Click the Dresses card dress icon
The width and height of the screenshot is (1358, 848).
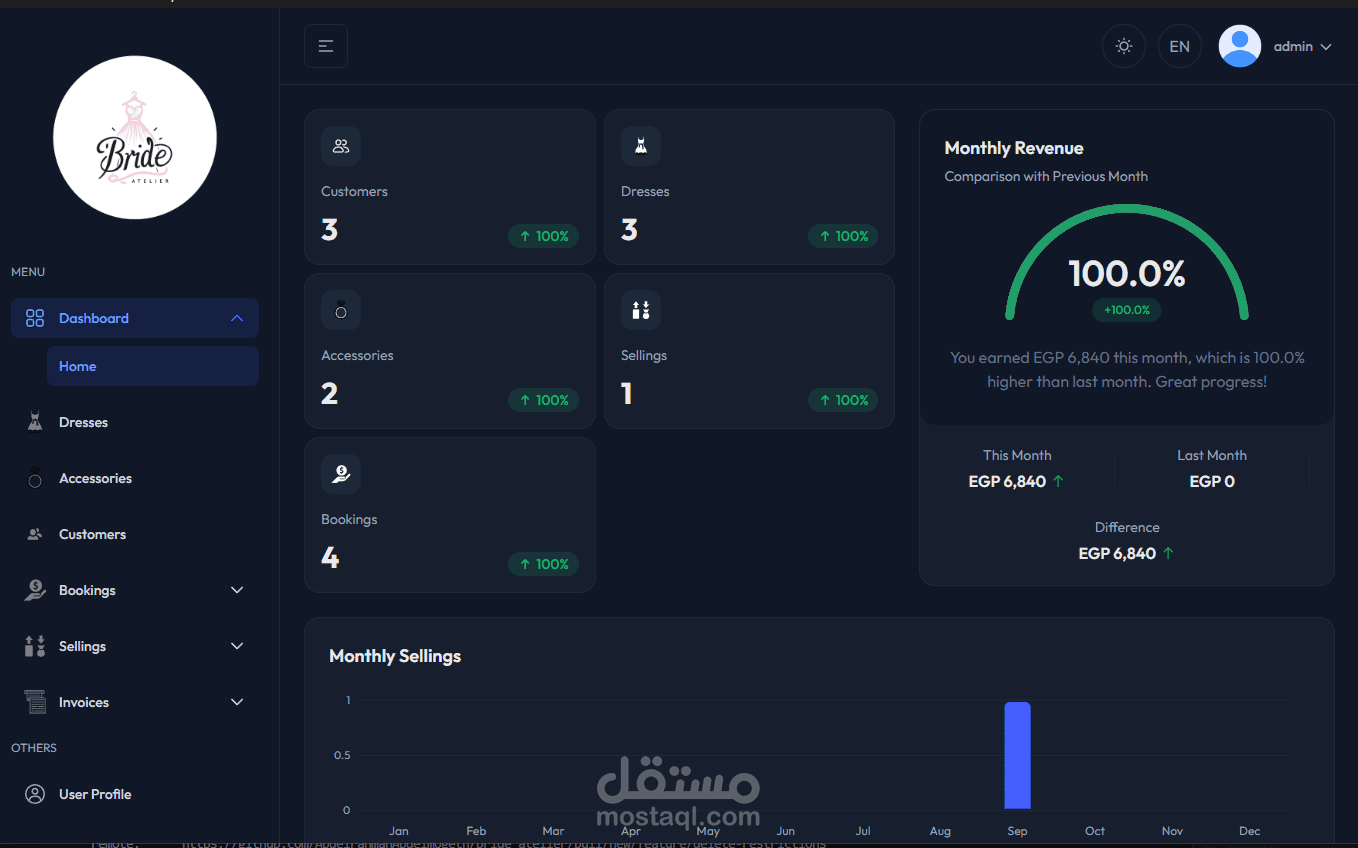click(641, 146)
